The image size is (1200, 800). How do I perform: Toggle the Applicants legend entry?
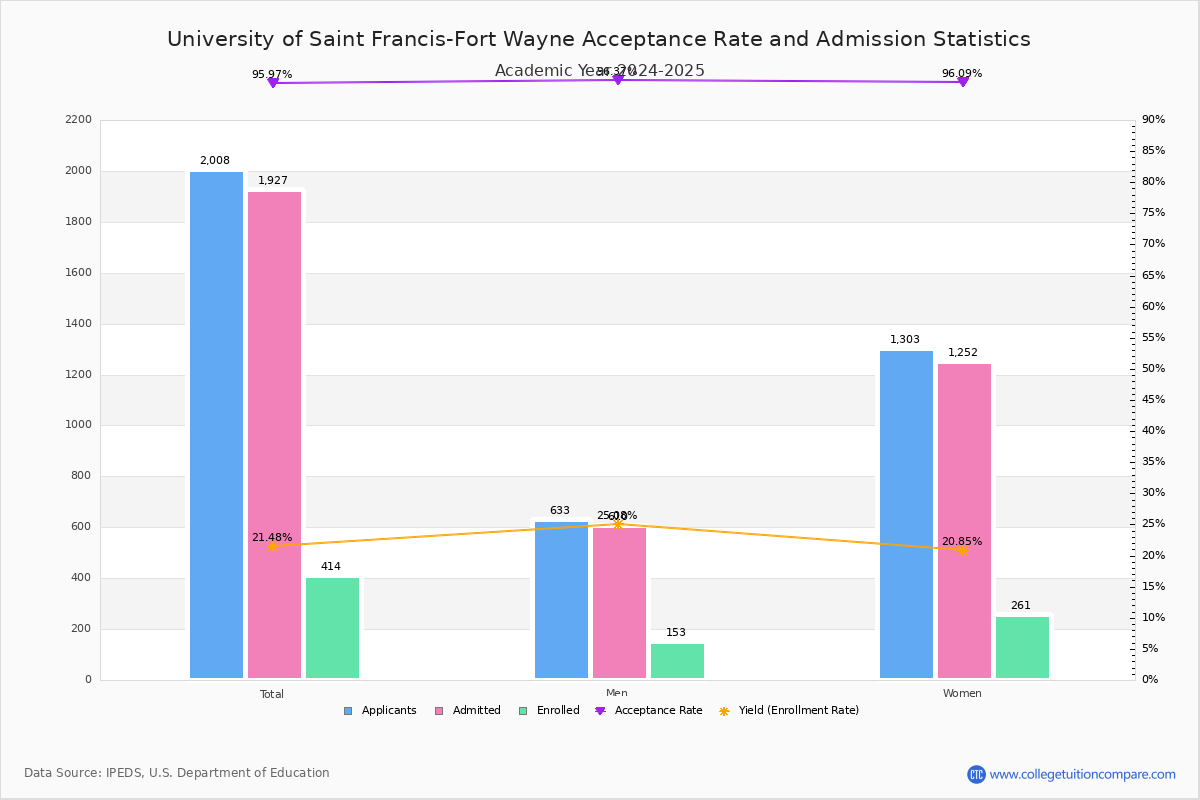point(380,711)
